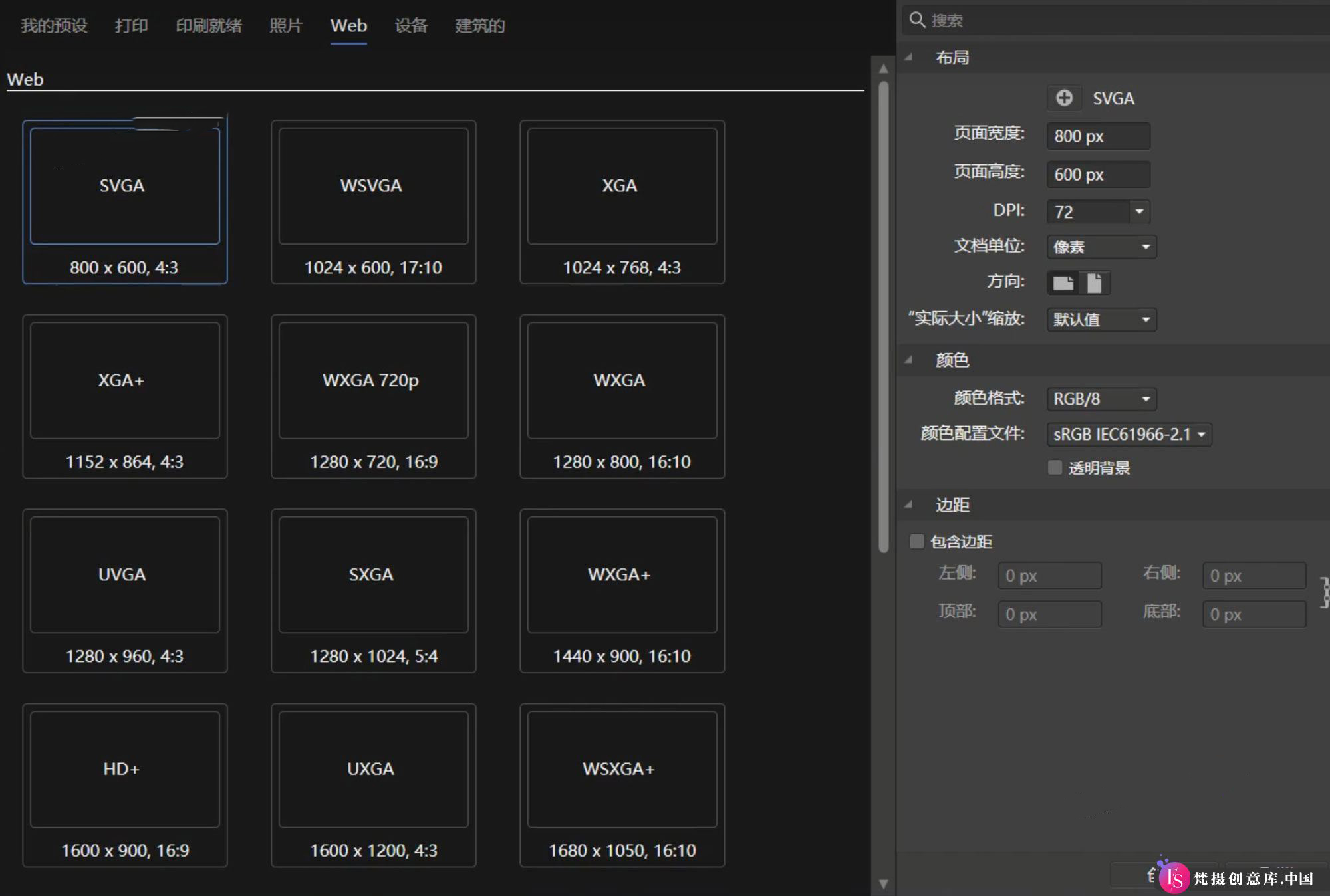This screenshot has height=896, width=1330.
Task: Switch to the 印刷就绪 tab
Action: click(209, 25)
